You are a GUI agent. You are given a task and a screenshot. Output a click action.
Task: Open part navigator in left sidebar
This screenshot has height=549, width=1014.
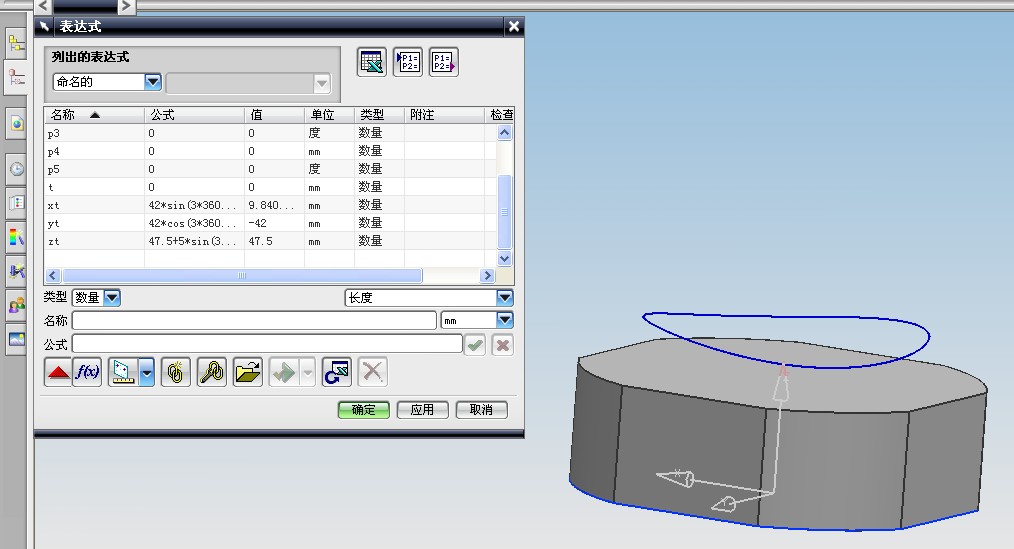tap(16, 78)
